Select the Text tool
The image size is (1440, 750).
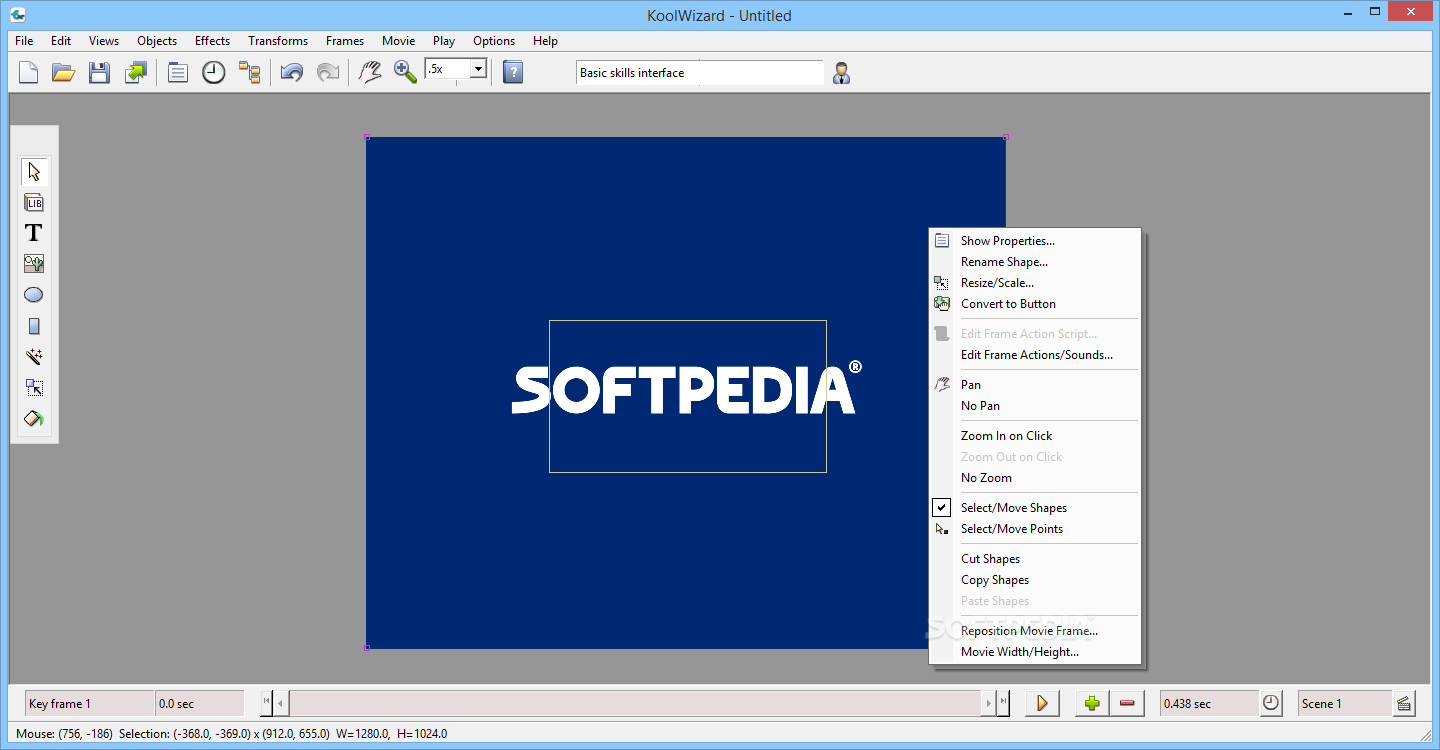(34, 233)
